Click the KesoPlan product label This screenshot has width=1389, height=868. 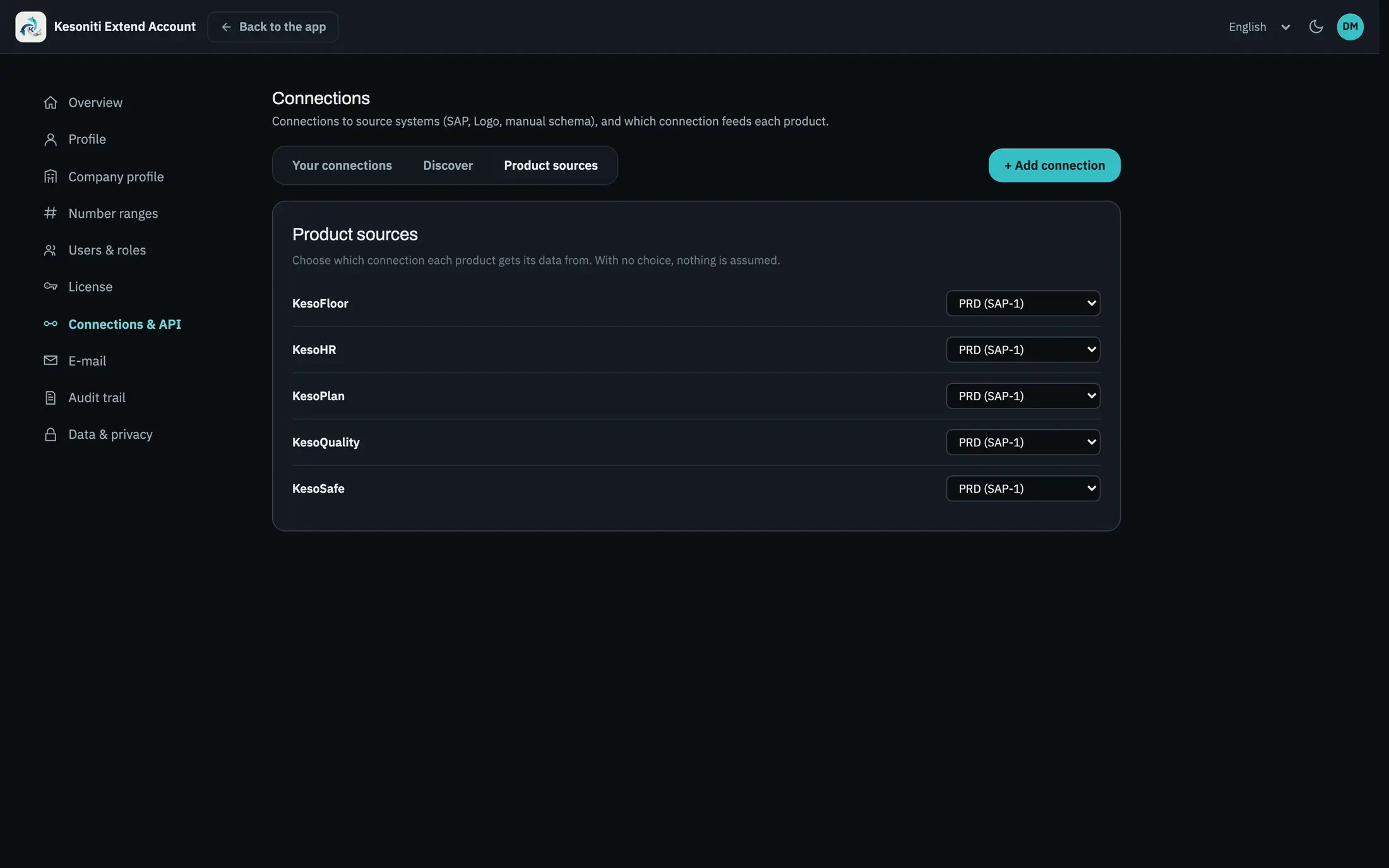click(318, 396)
